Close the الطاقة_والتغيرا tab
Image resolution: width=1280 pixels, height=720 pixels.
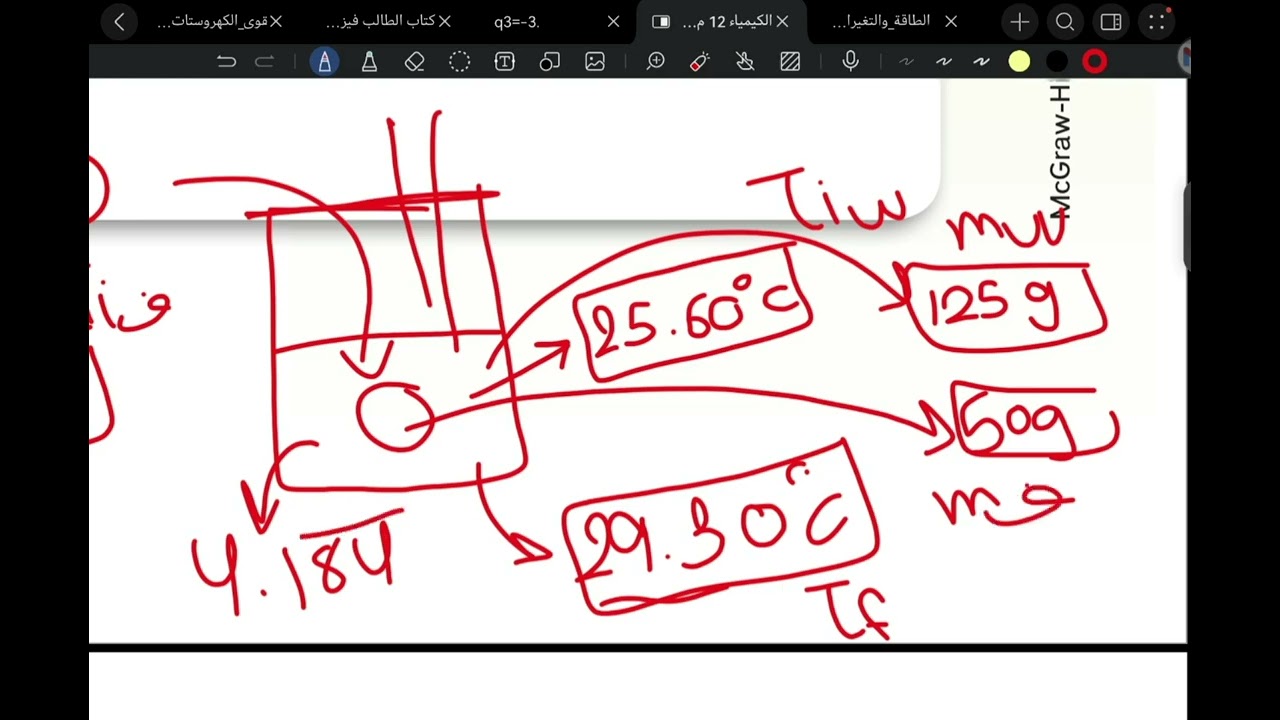[x=951, y=22]
